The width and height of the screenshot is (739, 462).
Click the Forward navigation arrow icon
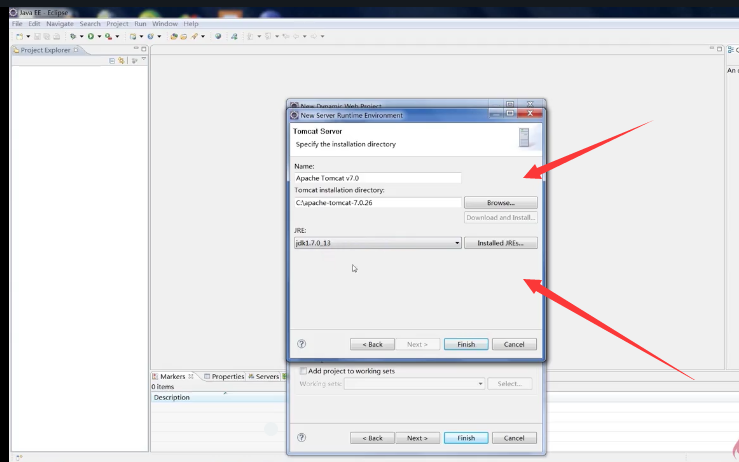point(313,36)
